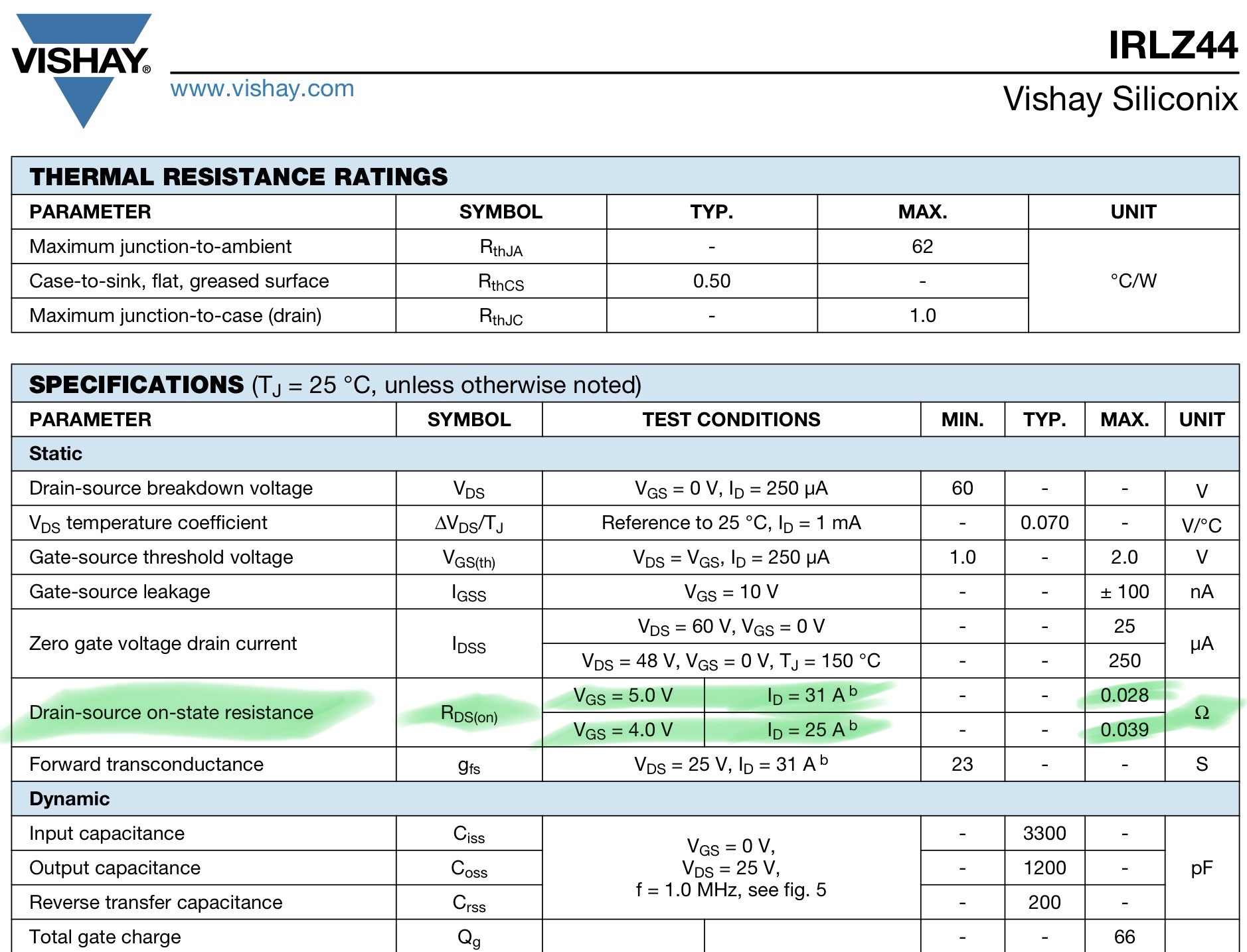Click the Dynamic subsection header
This screenshot has width=1247, height=952.
click(x=69, y=799)
